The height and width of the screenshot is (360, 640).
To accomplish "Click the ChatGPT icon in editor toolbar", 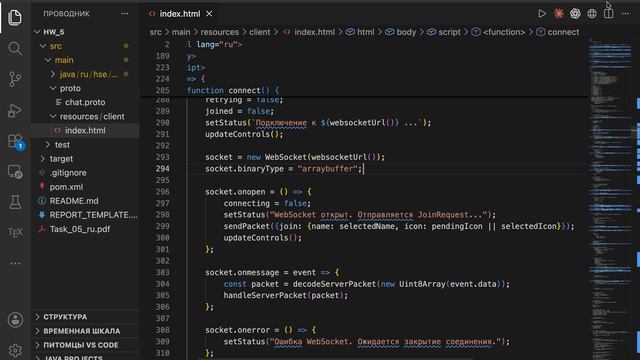I will click(575, 13).
